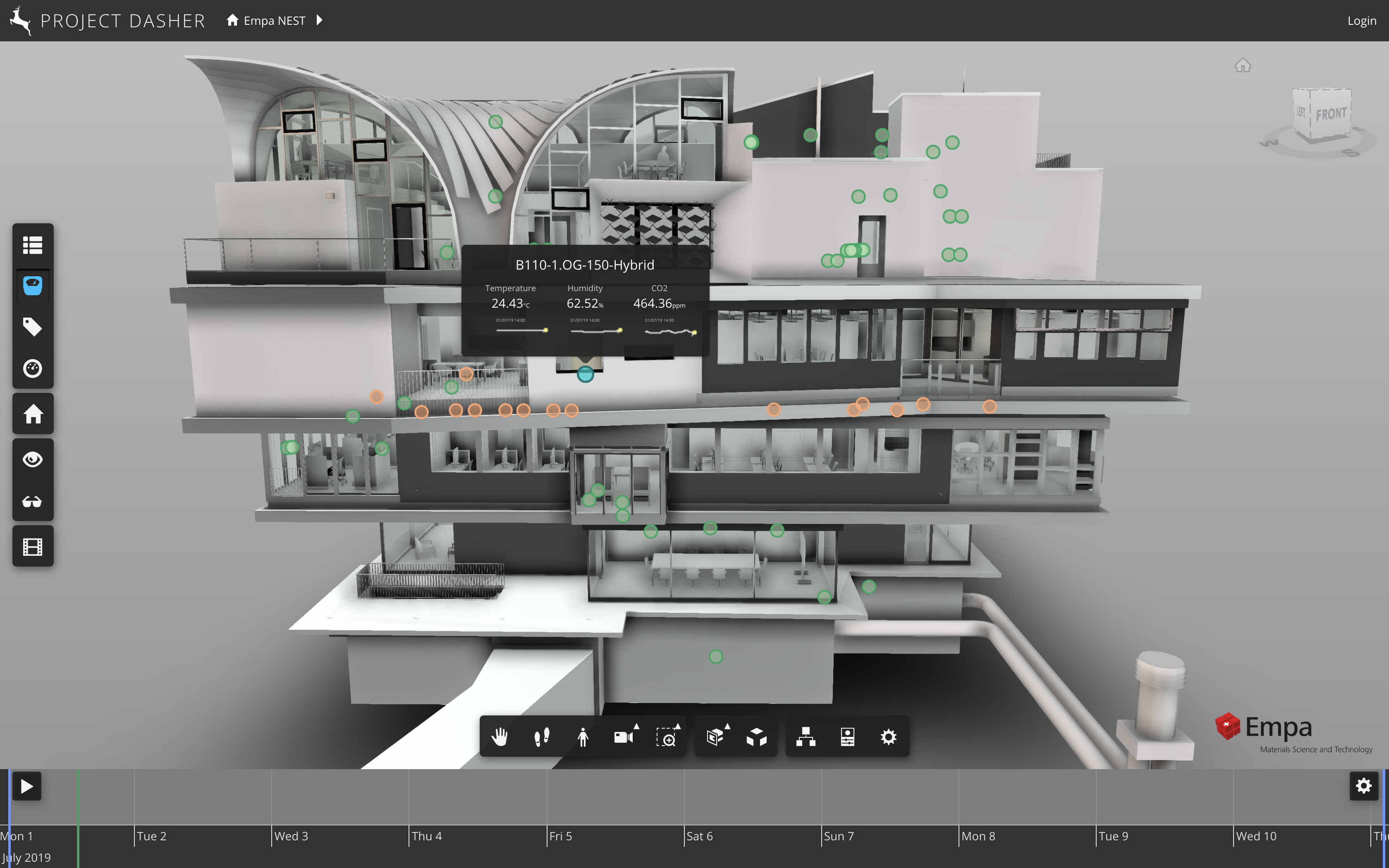This screenshot has width=1389, height=868.
Task: Select the Pan hand tool
Action: [500, 736]
